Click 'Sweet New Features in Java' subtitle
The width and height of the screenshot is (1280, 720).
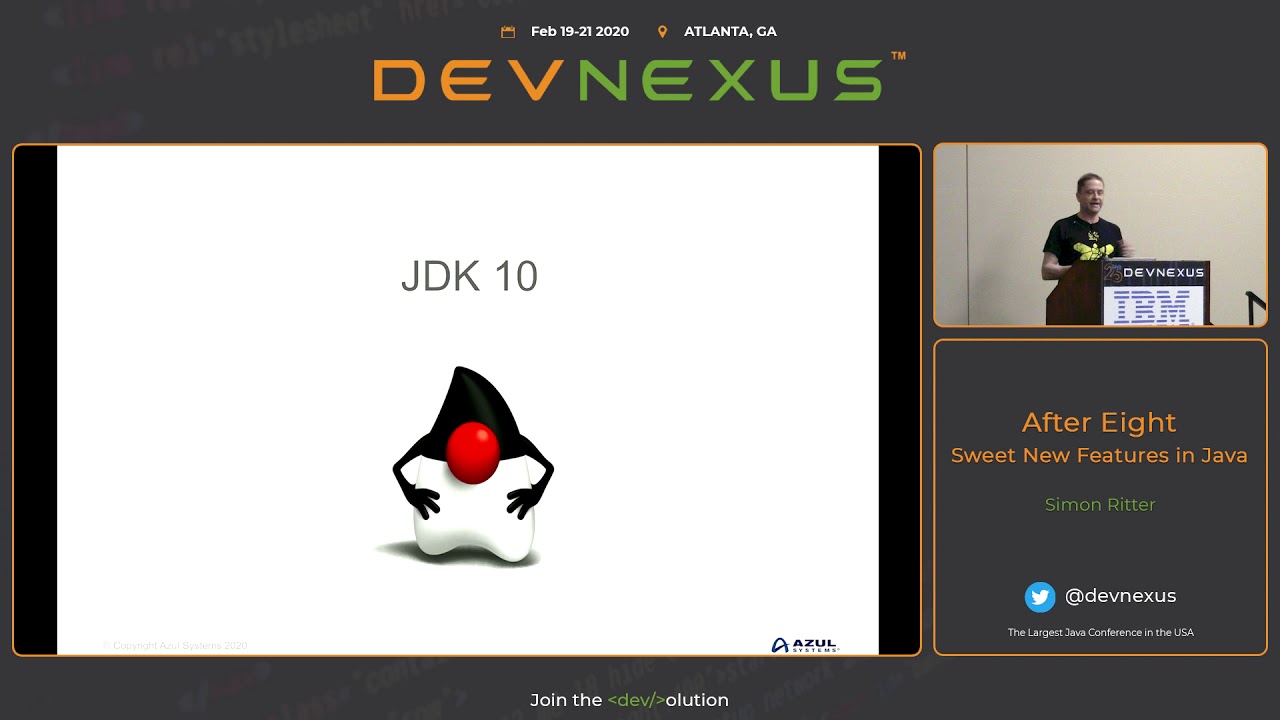(1099, 456)
